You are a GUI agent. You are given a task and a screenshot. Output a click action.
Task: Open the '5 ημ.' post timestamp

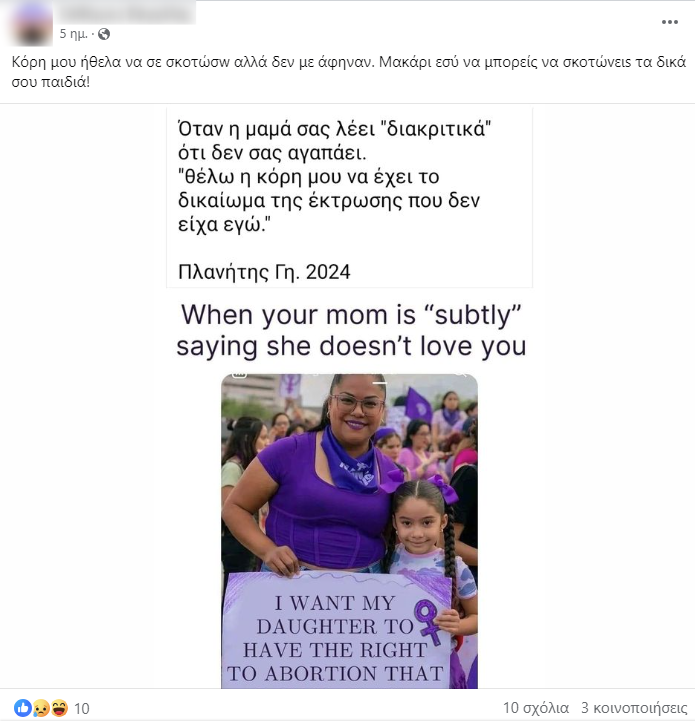point(73,34)
